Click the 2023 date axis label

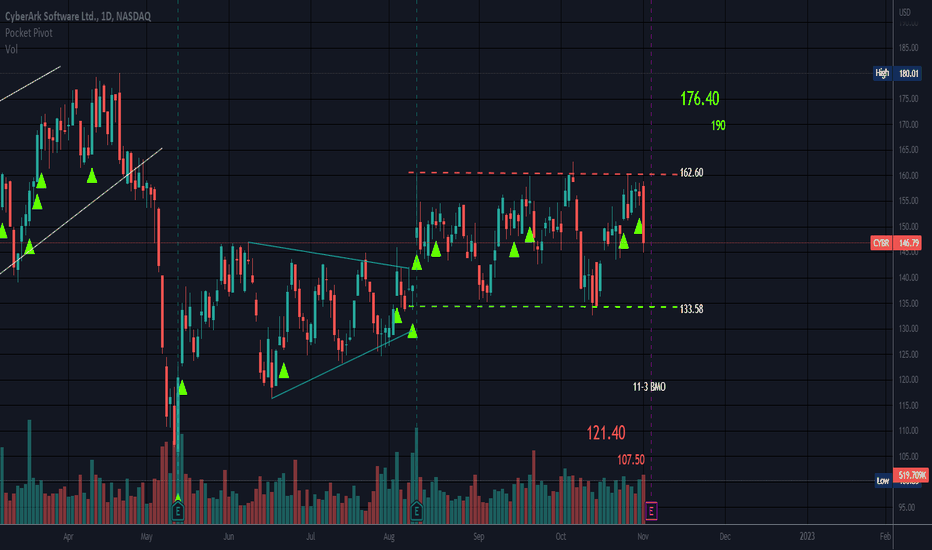[807, 536]
